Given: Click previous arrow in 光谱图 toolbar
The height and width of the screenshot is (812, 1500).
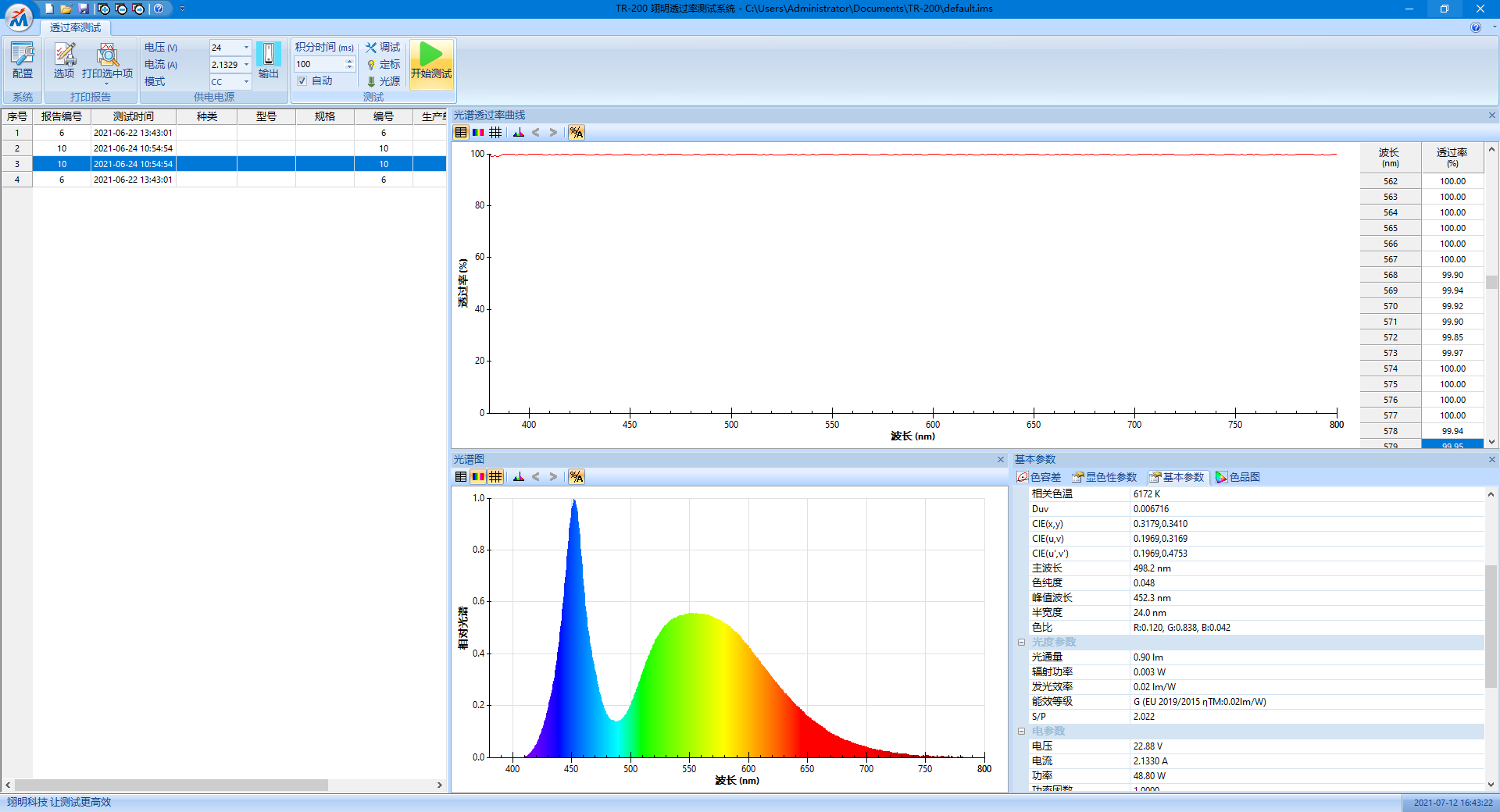Looking at the screenshot, I should click(536, 477).
